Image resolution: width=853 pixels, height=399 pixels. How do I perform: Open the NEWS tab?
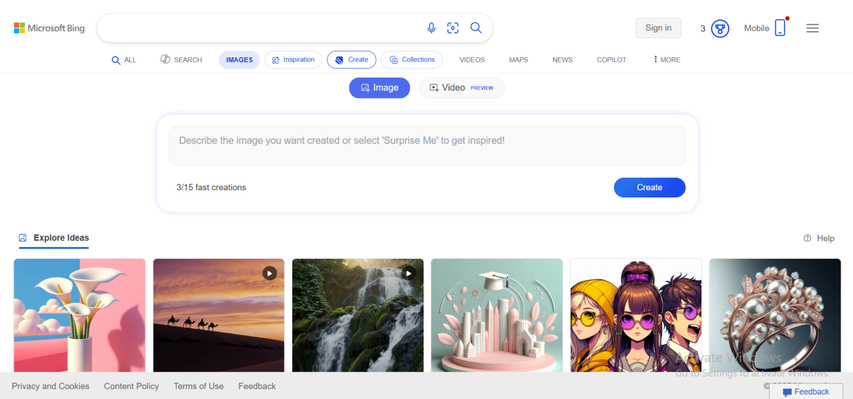click(563, 60)
